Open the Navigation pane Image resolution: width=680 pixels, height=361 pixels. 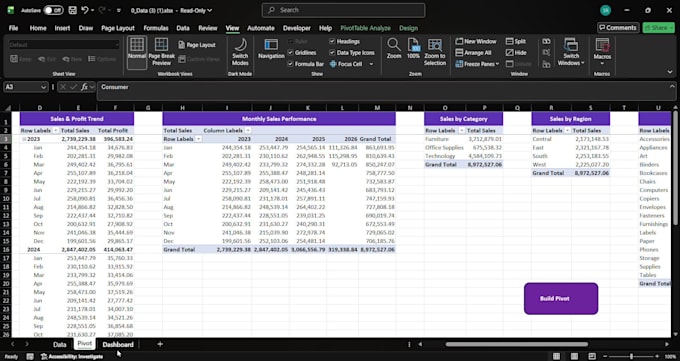(x=271, y=49)
